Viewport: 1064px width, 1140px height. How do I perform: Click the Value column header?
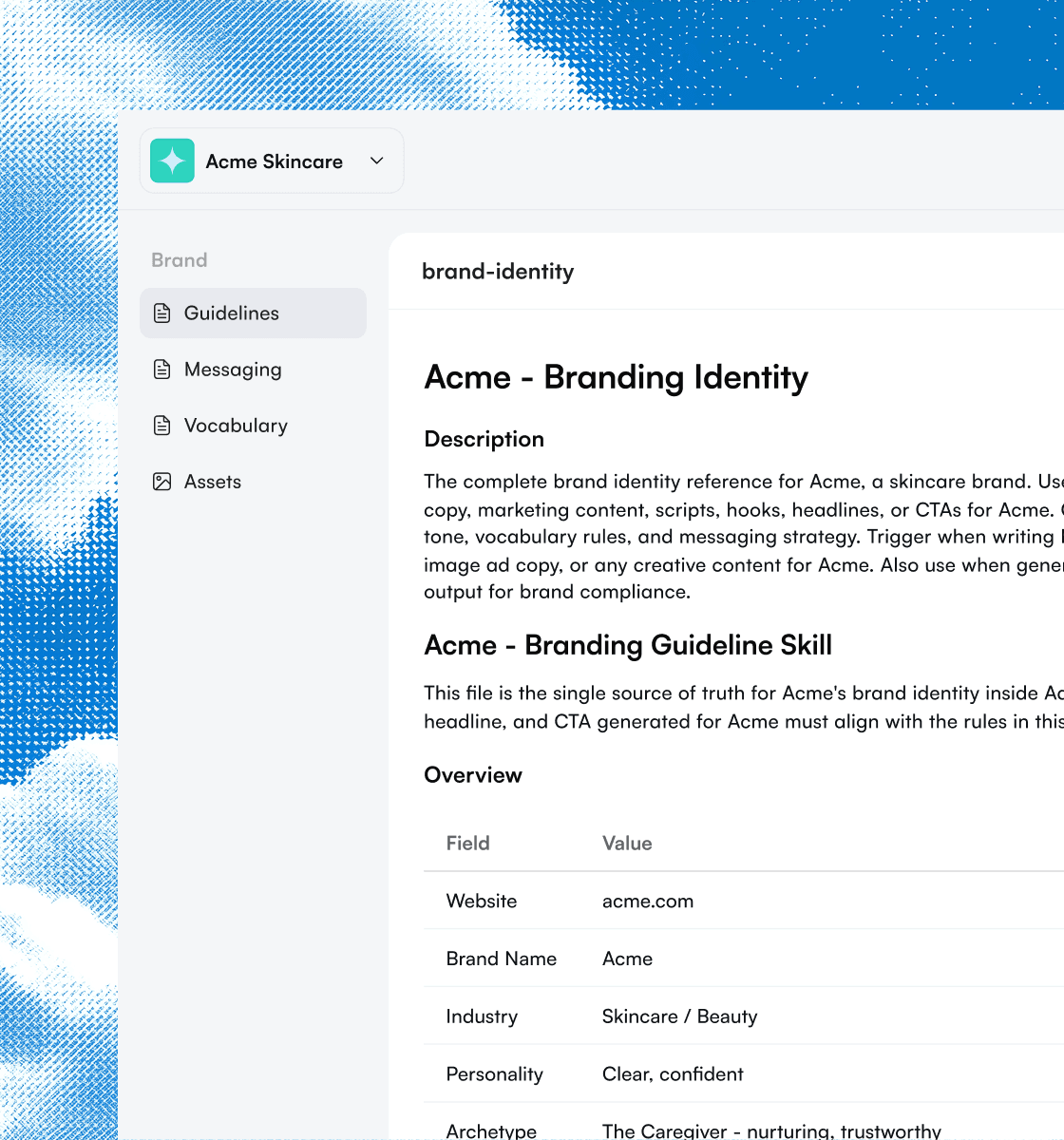[627, 844]
